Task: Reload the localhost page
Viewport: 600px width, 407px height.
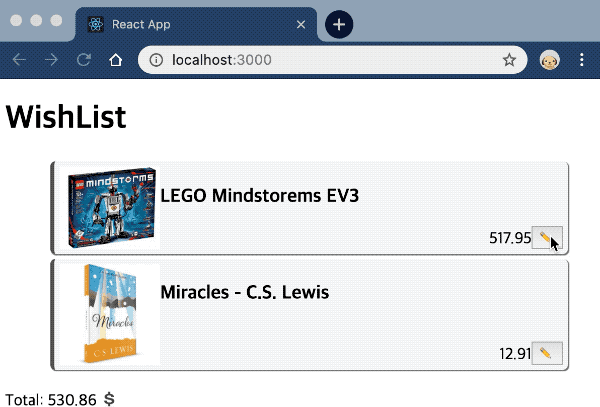Action: (84, 60)
